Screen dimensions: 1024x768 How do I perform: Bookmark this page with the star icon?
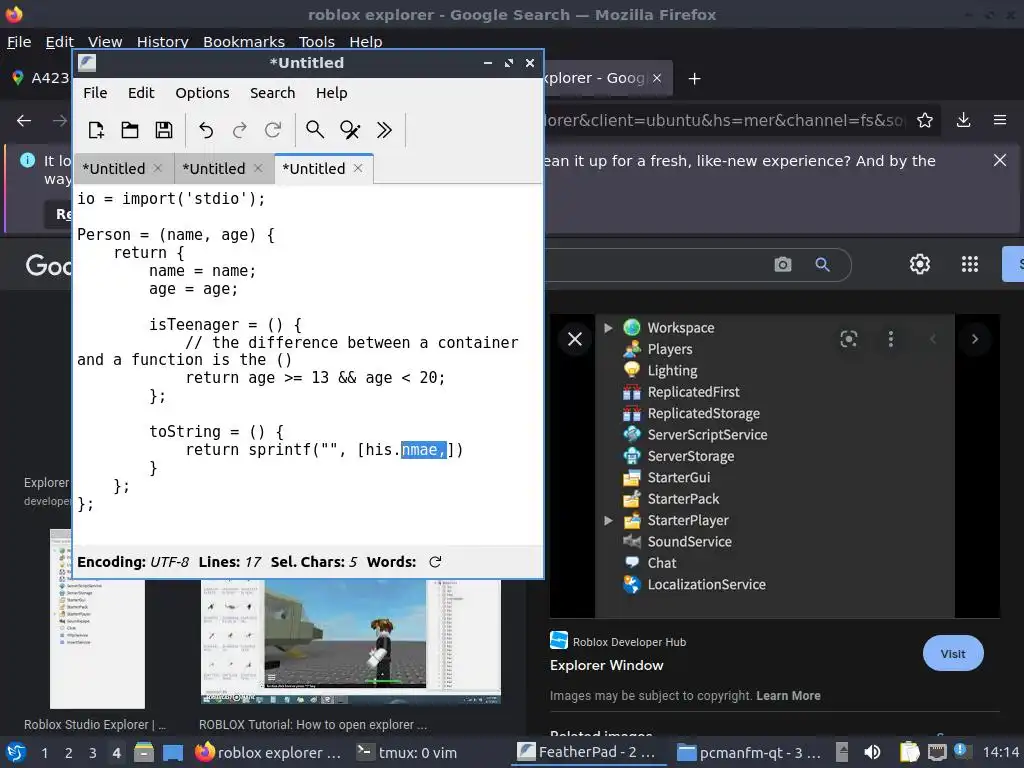925,120
